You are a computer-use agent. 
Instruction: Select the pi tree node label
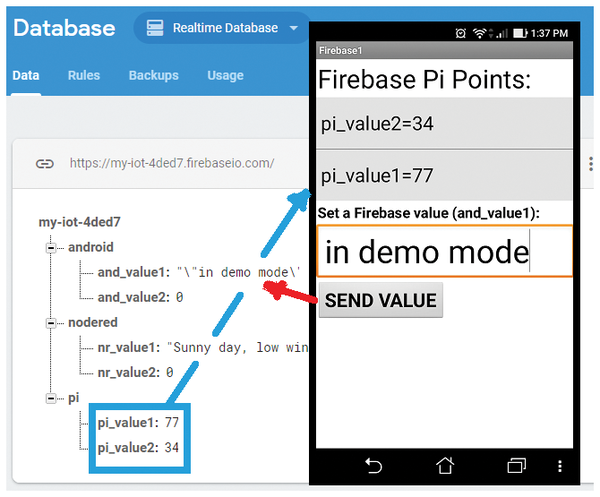(73, 398)
